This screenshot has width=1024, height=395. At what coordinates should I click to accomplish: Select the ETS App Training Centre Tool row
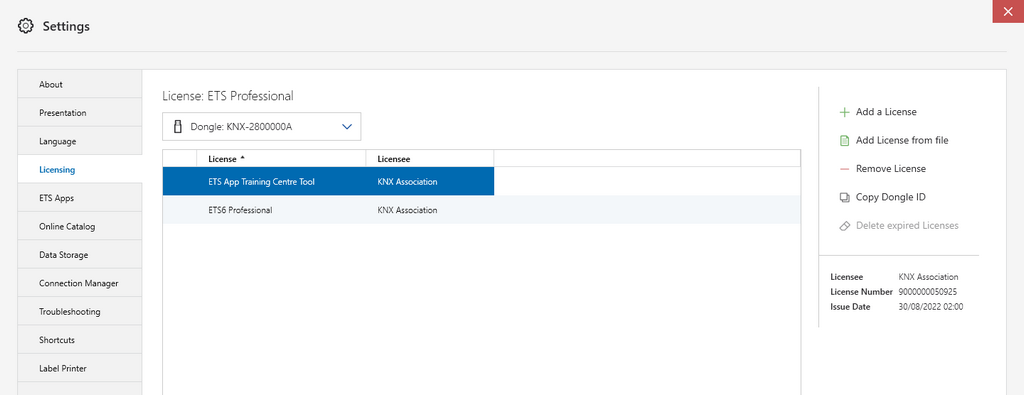[x=481, y=182]
